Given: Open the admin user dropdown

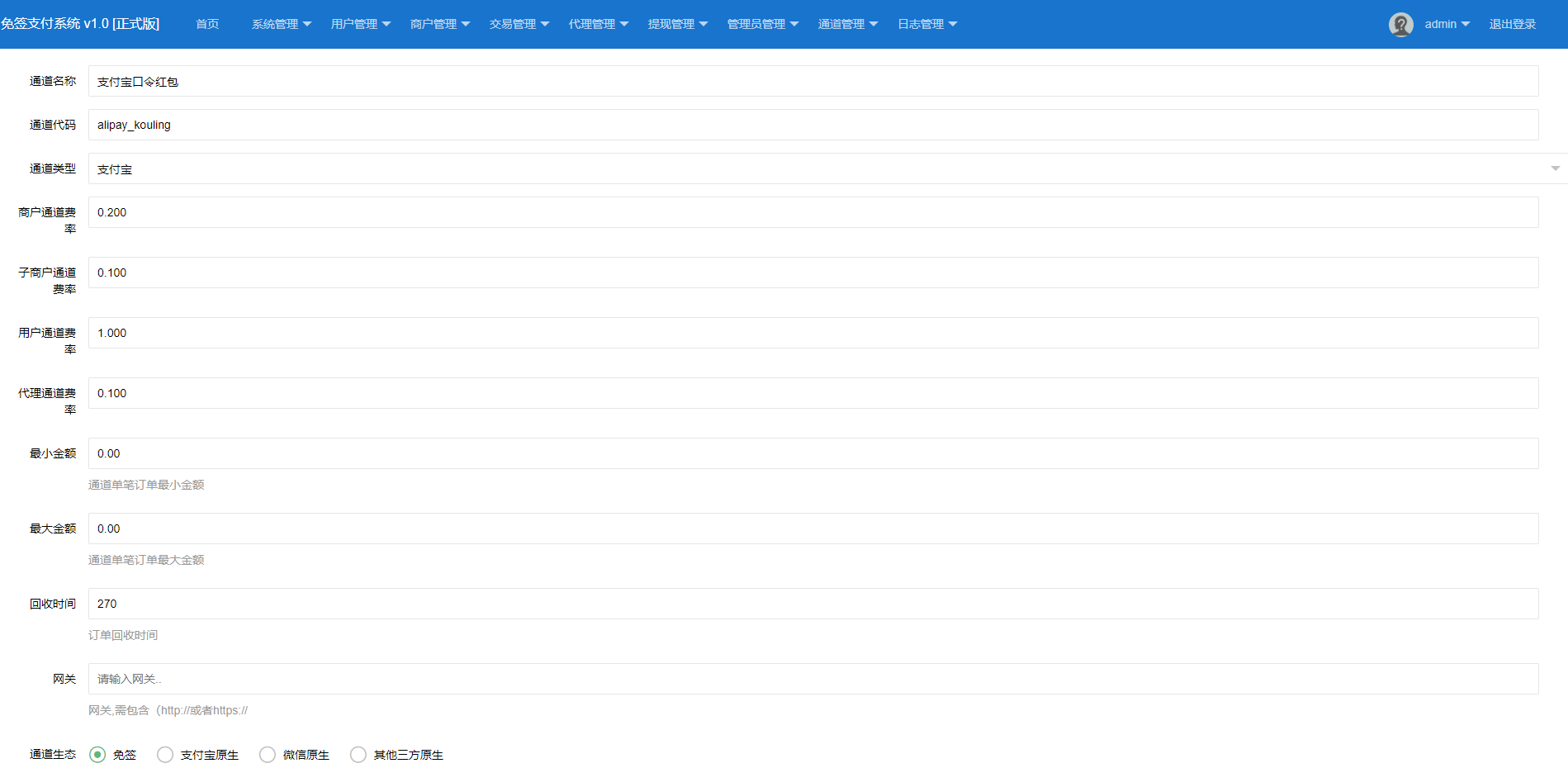Looking at the screenshot, I should [x=1447, y=24].
